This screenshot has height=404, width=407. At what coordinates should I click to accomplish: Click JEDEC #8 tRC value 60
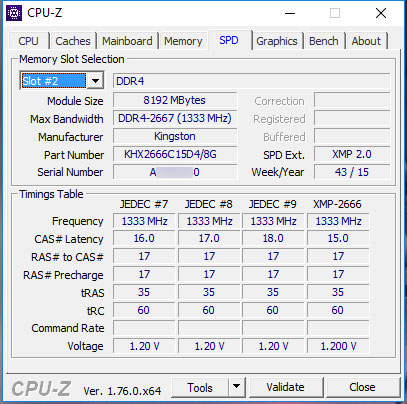pos(209,310)
